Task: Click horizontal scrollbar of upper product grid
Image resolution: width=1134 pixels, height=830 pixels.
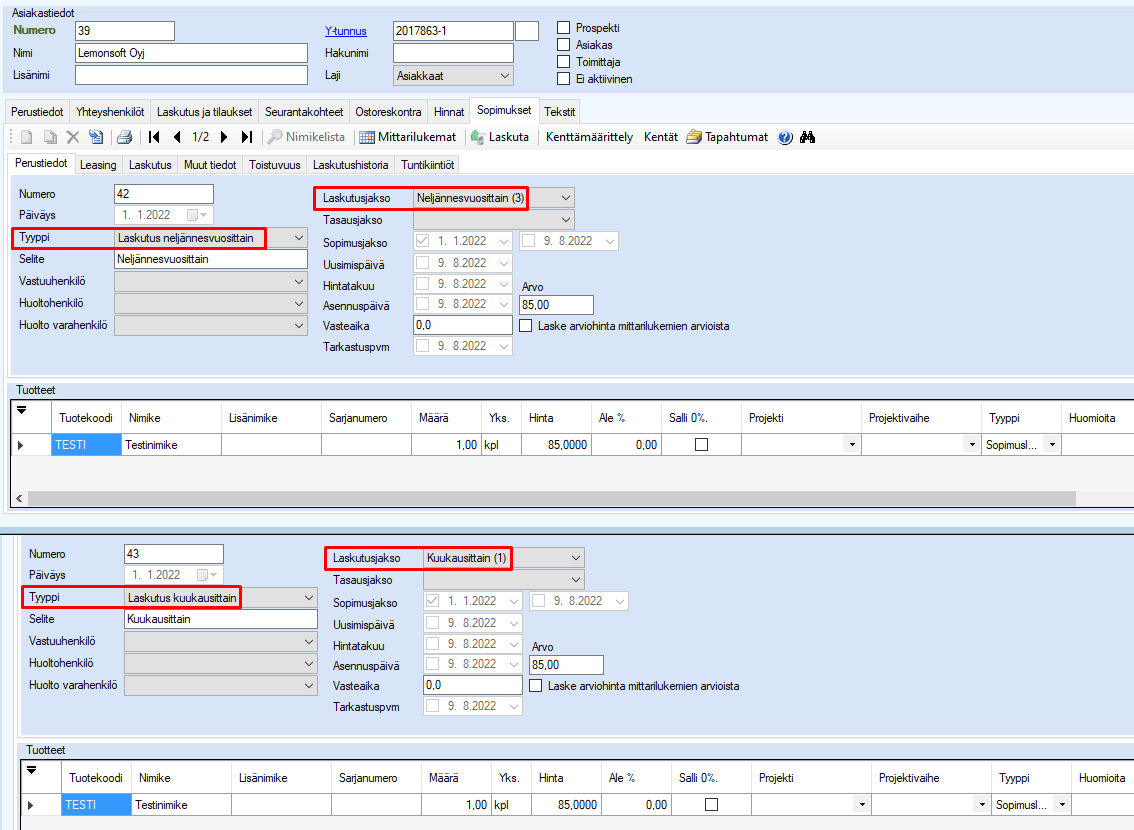Action: pyautogui.click(x=551, y=498)
